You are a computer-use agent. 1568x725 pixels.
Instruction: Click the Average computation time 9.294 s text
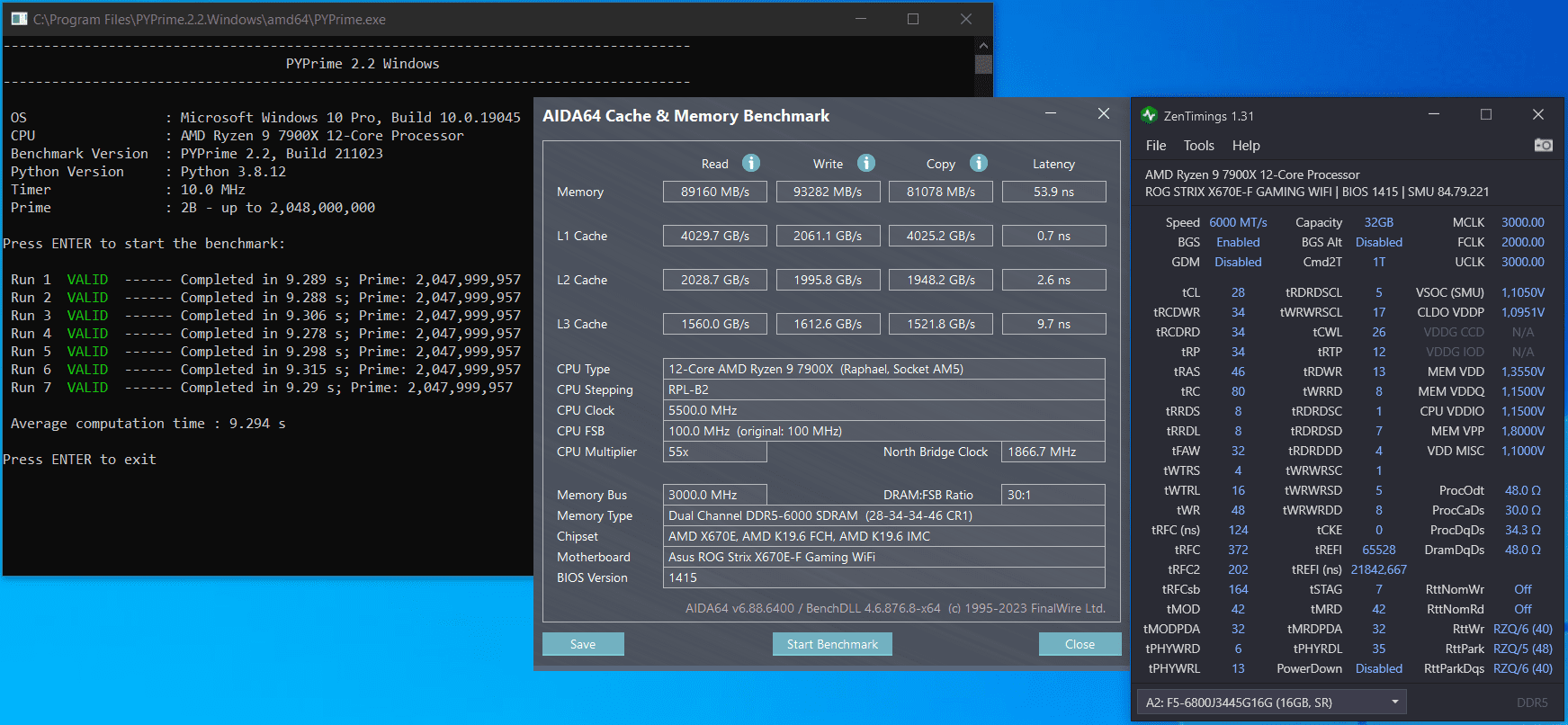tap(148, 424)
